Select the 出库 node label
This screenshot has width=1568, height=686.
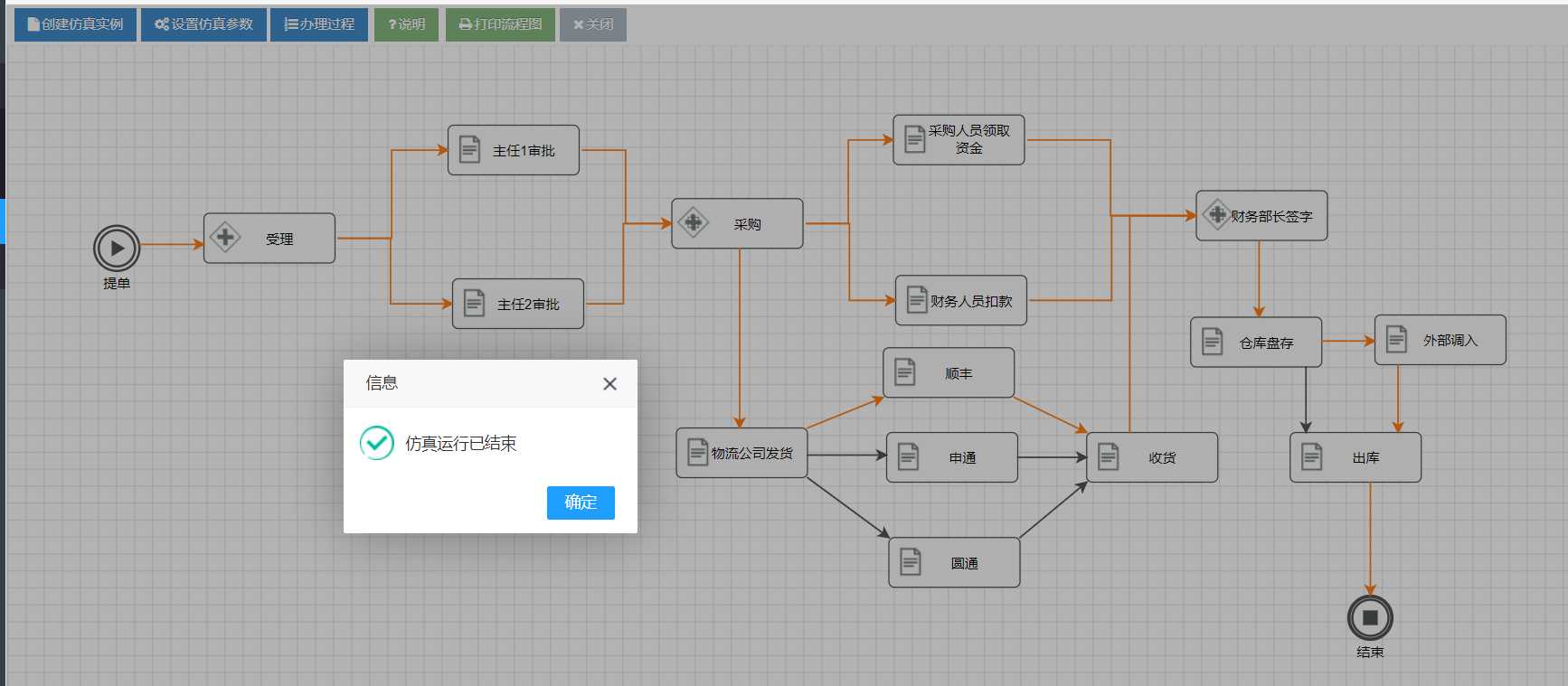(1365, 458)
